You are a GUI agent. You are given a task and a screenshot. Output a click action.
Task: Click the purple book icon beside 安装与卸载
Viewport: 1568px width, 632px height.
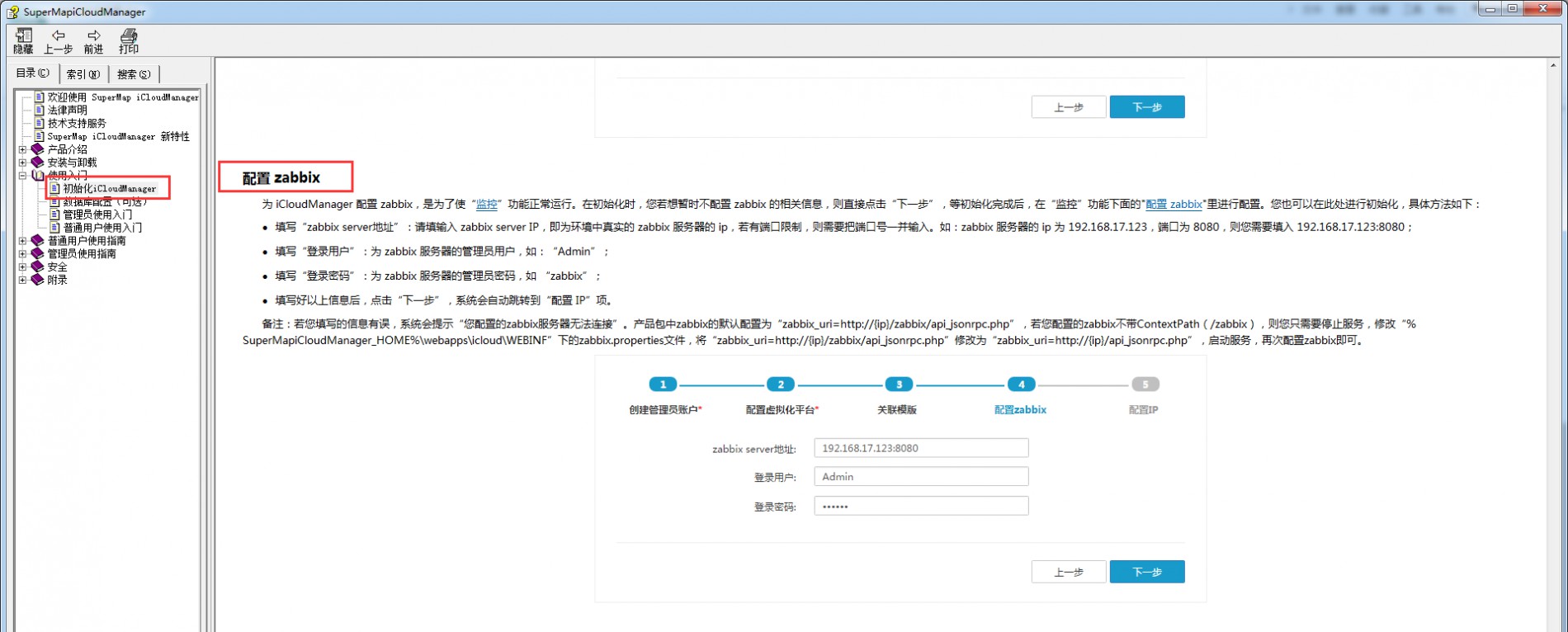point(38,163)
